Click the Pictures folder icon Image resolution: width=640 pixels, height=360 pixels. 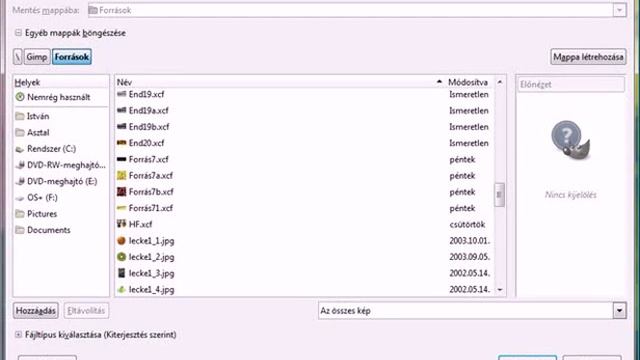click(20, 213)
